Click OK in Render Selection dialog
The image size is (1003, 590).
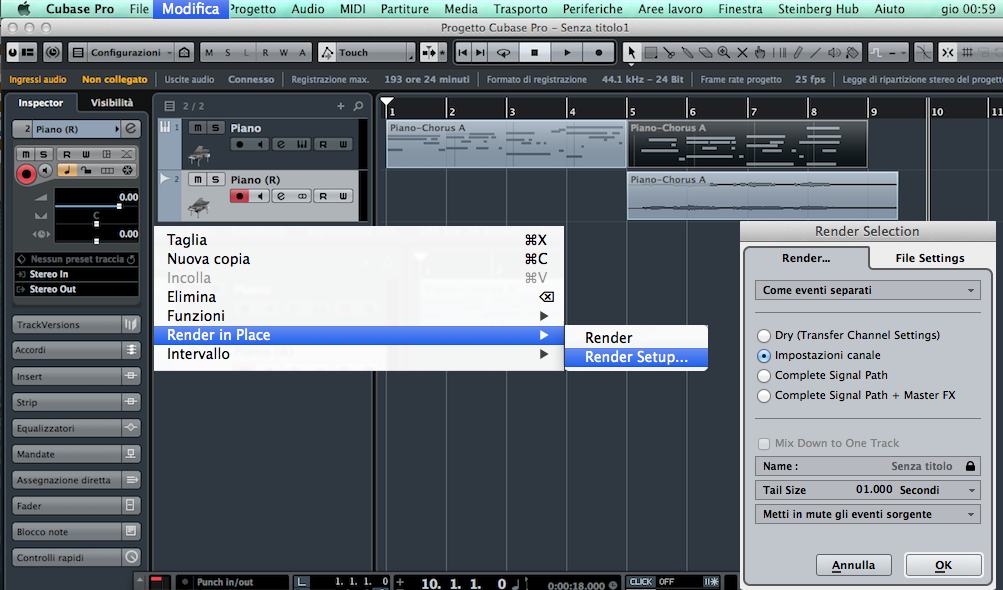[x=944, y=565]
